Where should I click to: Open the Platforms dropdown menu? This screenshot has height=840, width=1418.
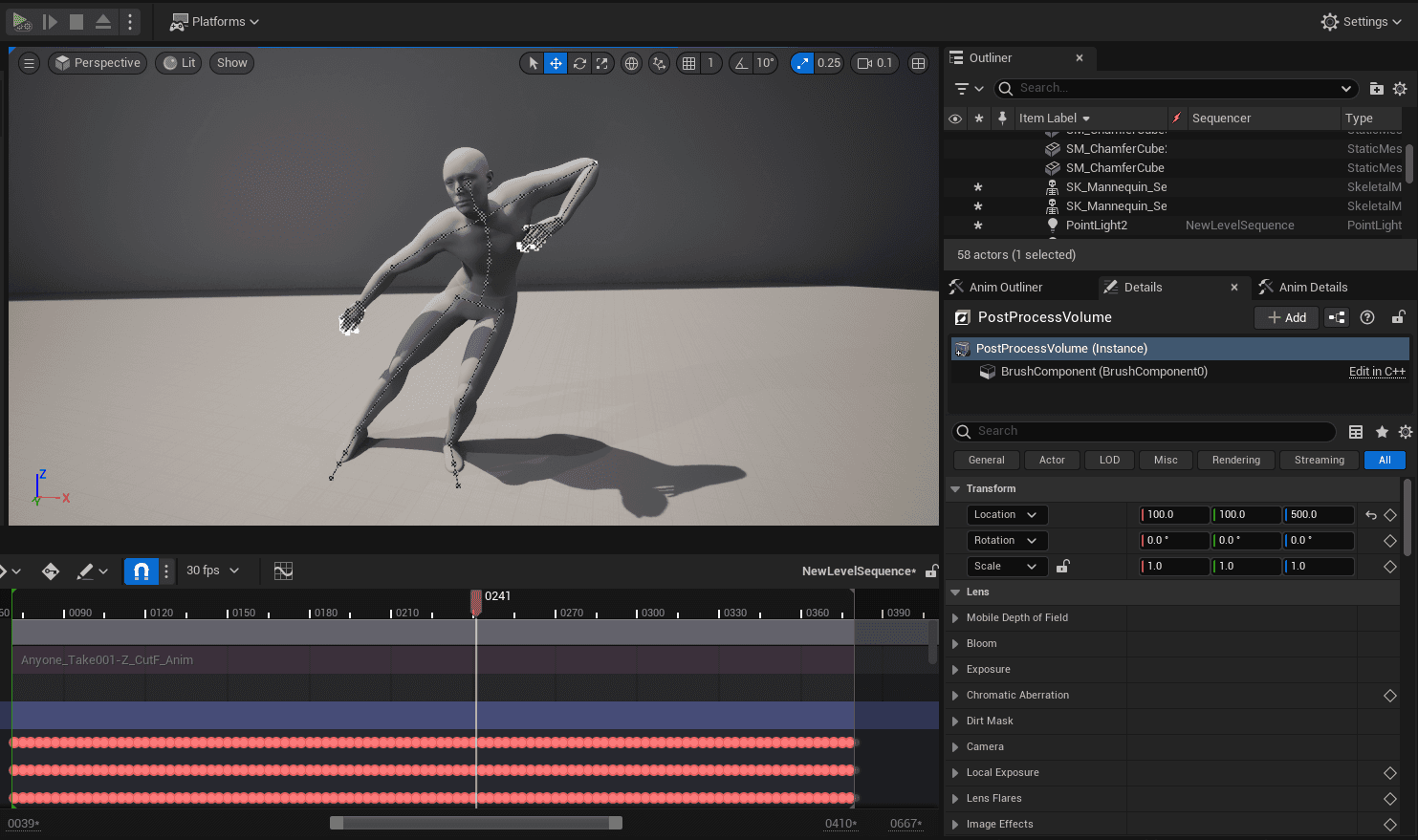[x=215, y=21]
